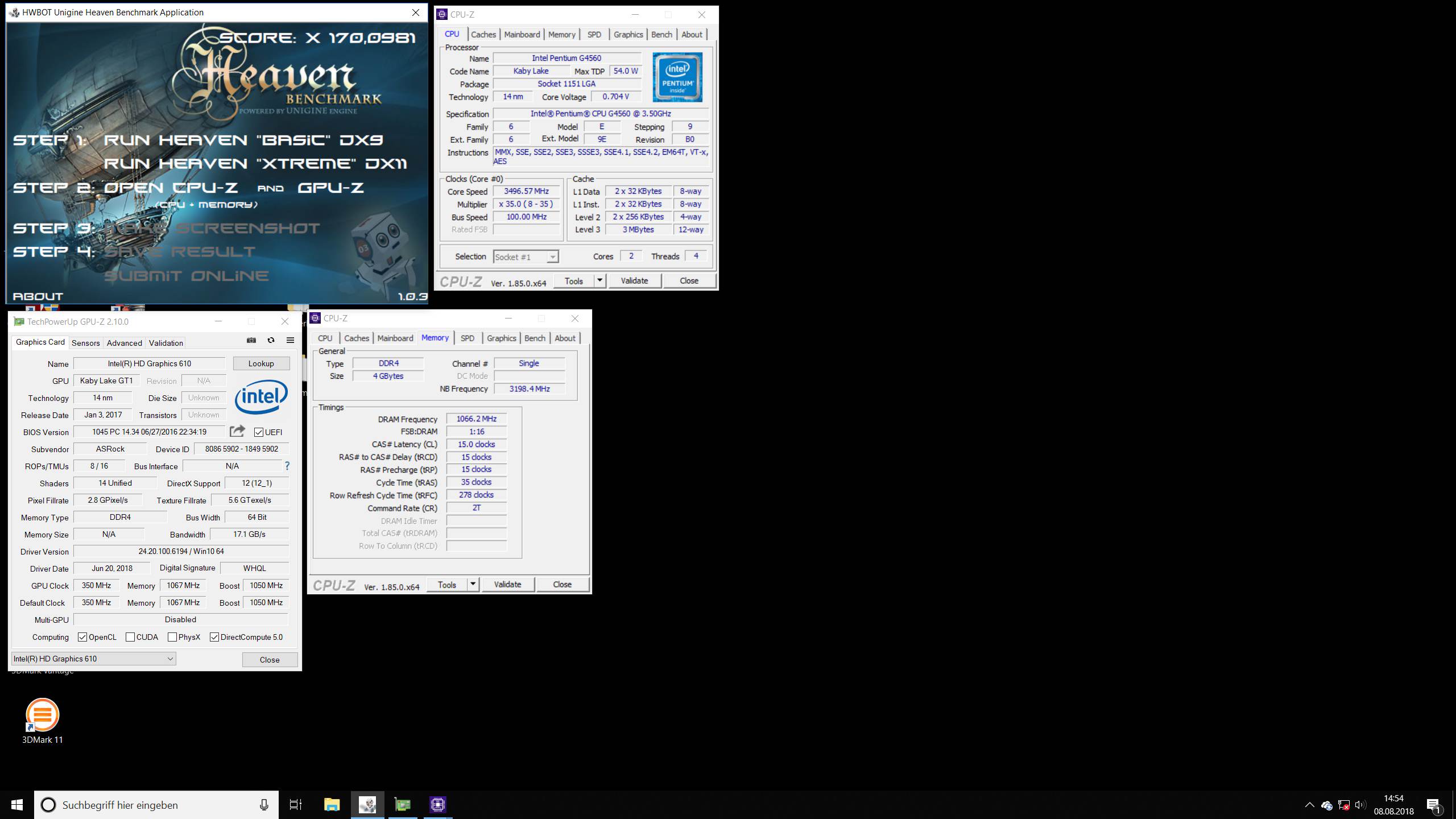Expand the Intel HD Graphics 610 GPU selector
Image resolution: width=1456 pixels, height=819 pixels.
94,659
